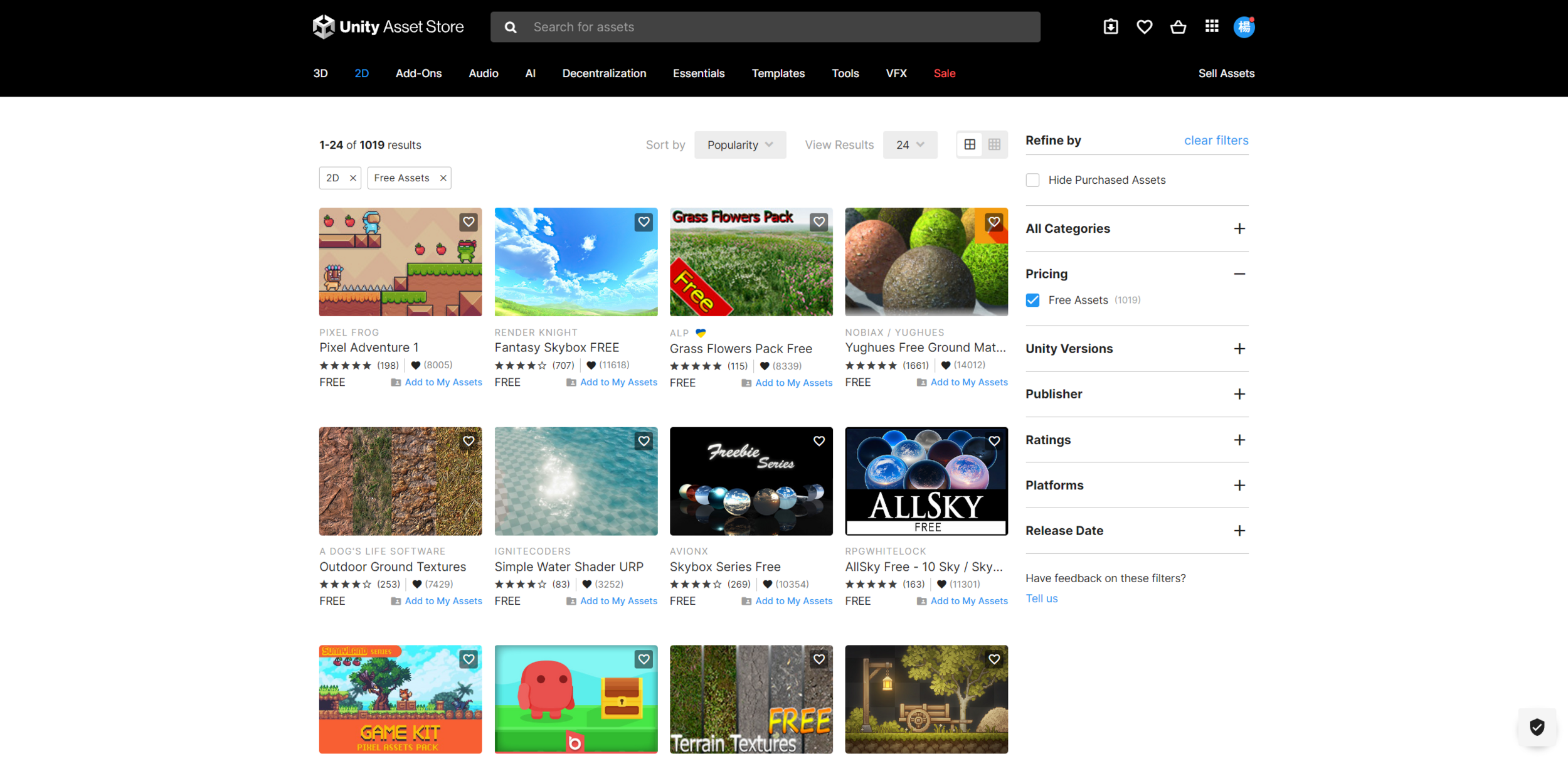This screenshot has height=761, width=1568.
Task: Click the clear filters link
Action: 1216,141
